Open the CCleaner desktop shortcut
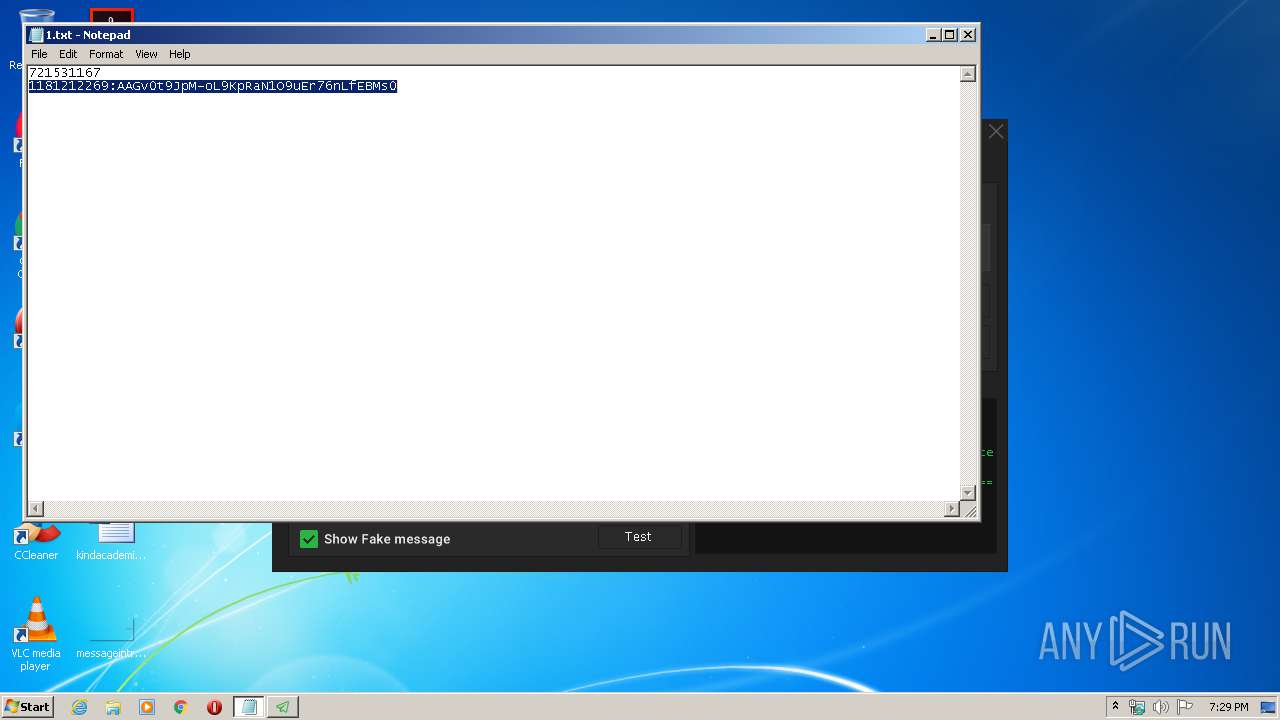Image resolution: width=1280 pixels, height=720 pixels. [x=36, y=542]
